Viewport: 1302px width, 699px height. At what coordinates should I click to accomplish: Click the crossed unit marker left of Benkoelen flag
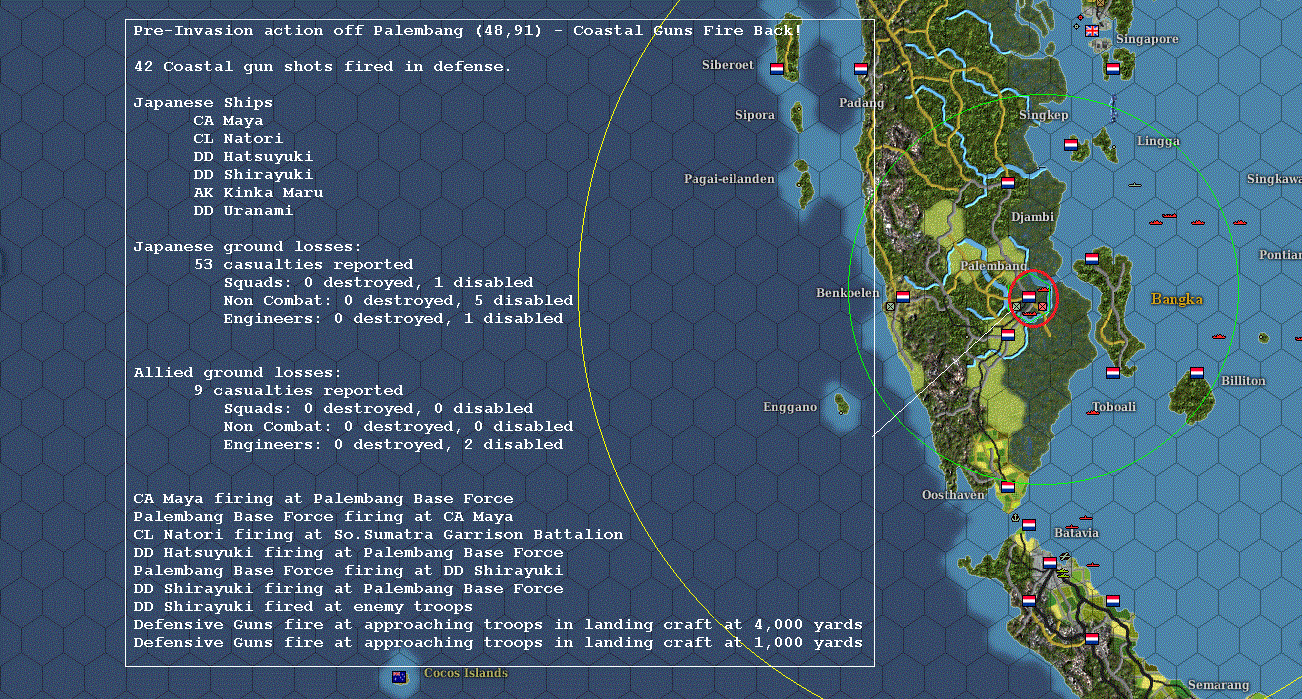890,307
